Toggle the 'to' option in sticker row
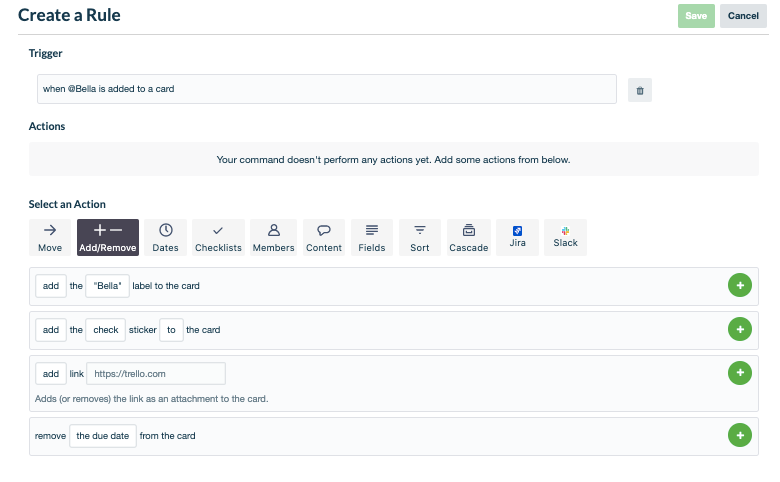This screenshot has height=482, width=780. pos(171,330)
